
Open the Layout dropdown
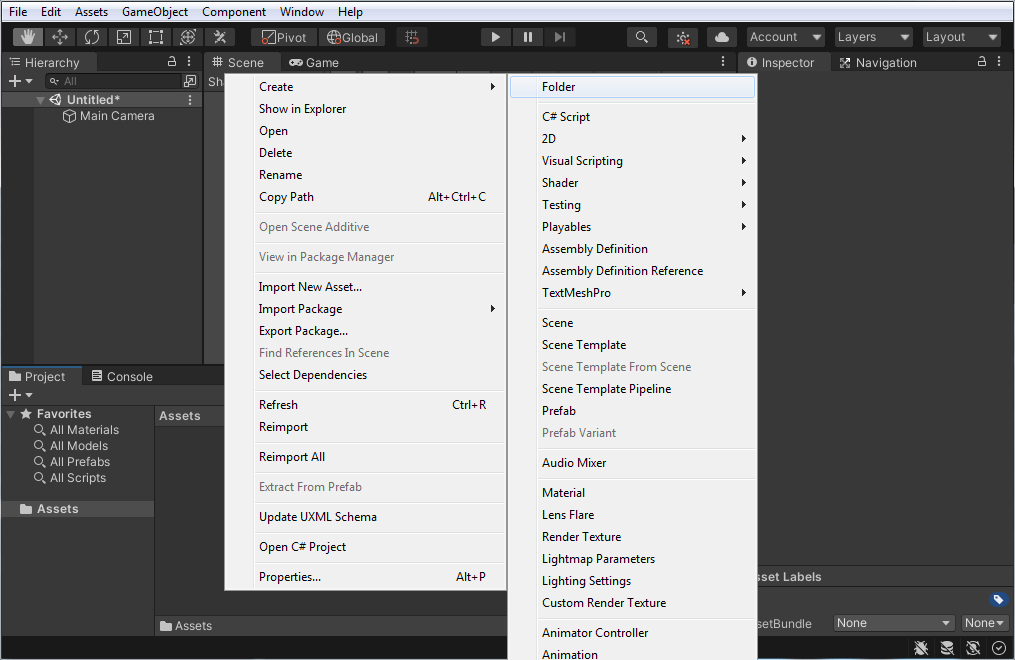(x=960, y=36)
